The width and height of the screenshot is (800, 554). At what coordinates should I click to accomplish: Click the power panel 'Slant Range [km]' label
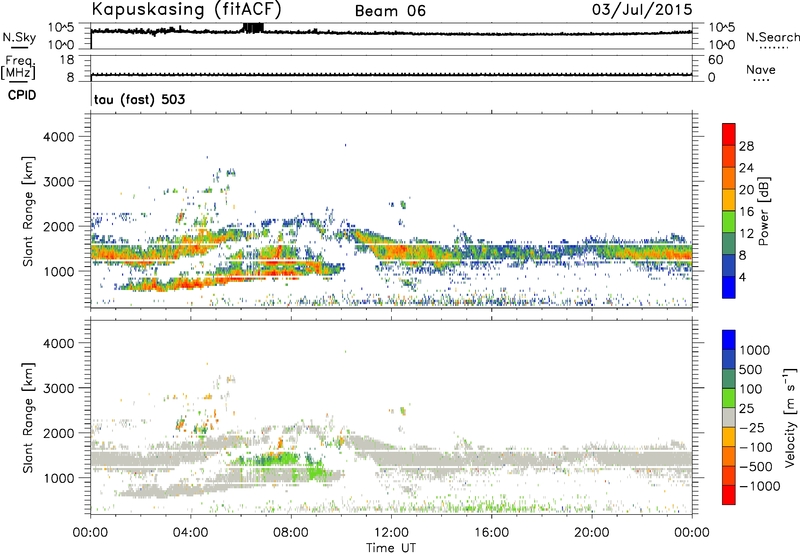click(x=28, y=211)
